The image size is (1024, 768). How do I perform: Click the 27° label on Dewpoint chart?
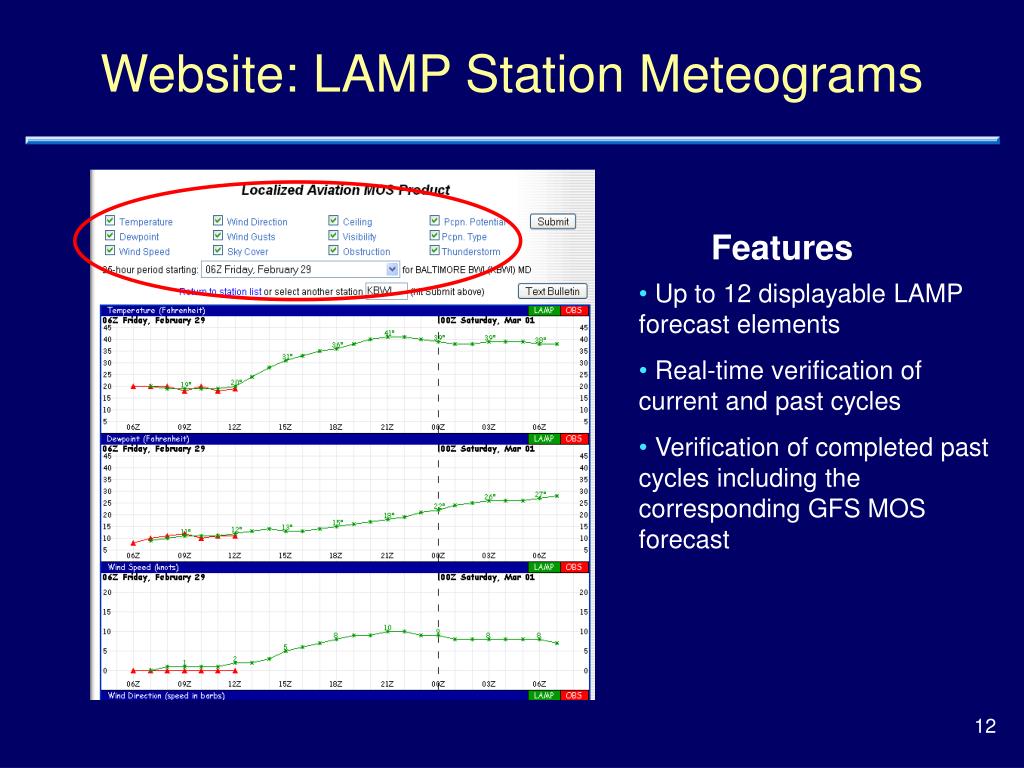(x=540, y=494)
